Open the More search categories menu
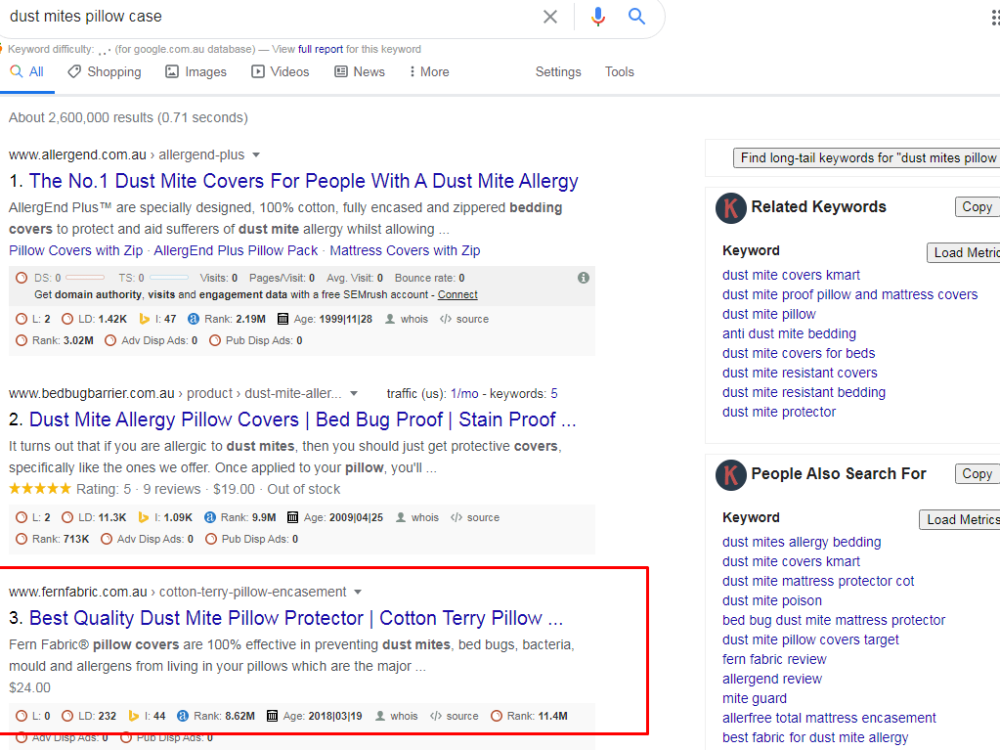The image size is (1000, 750). click(x=429, y=72)
